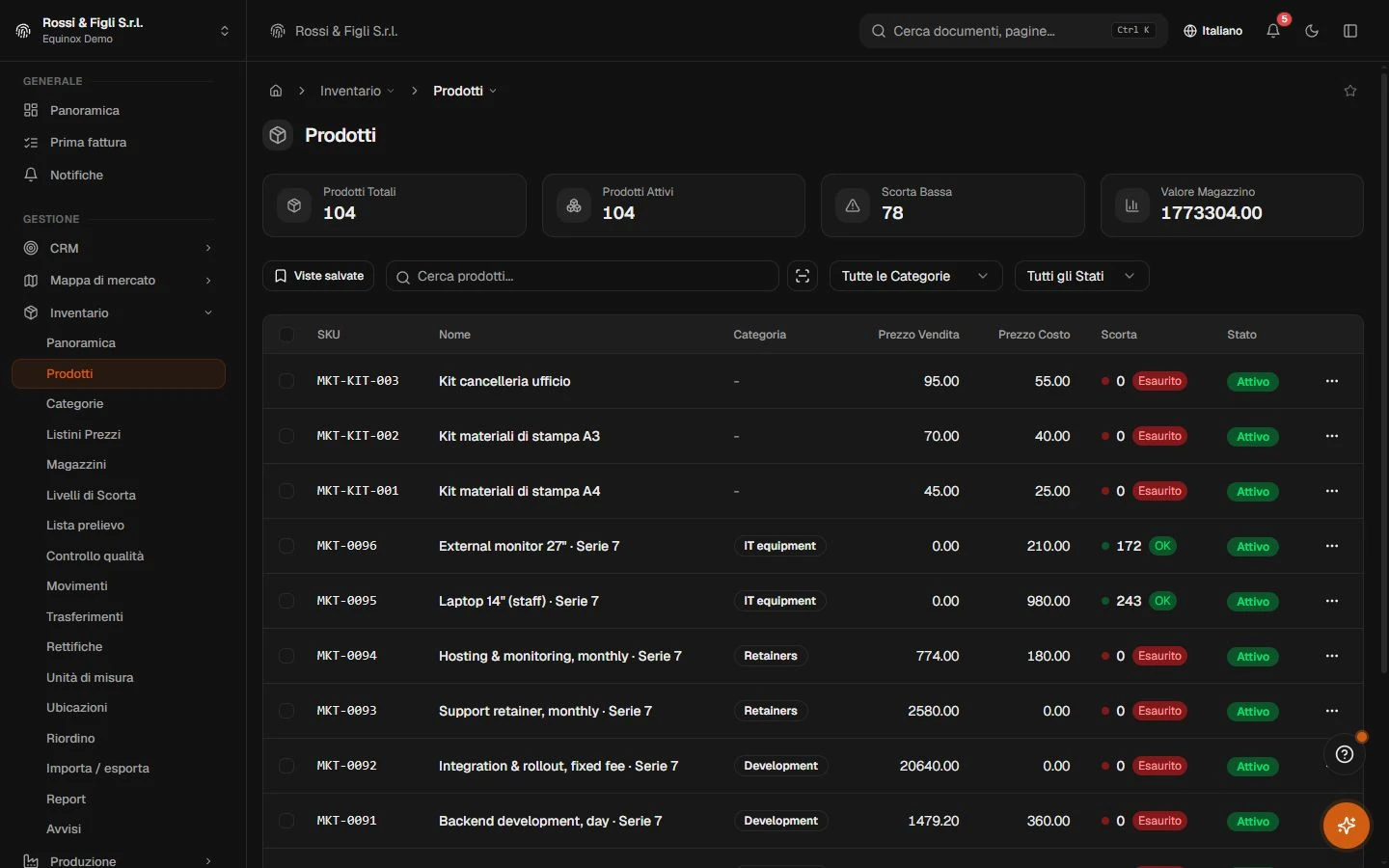Open row actions for Hosting & monitoring
This screenshot has height=868, width=1389.
pos(1332,656)
